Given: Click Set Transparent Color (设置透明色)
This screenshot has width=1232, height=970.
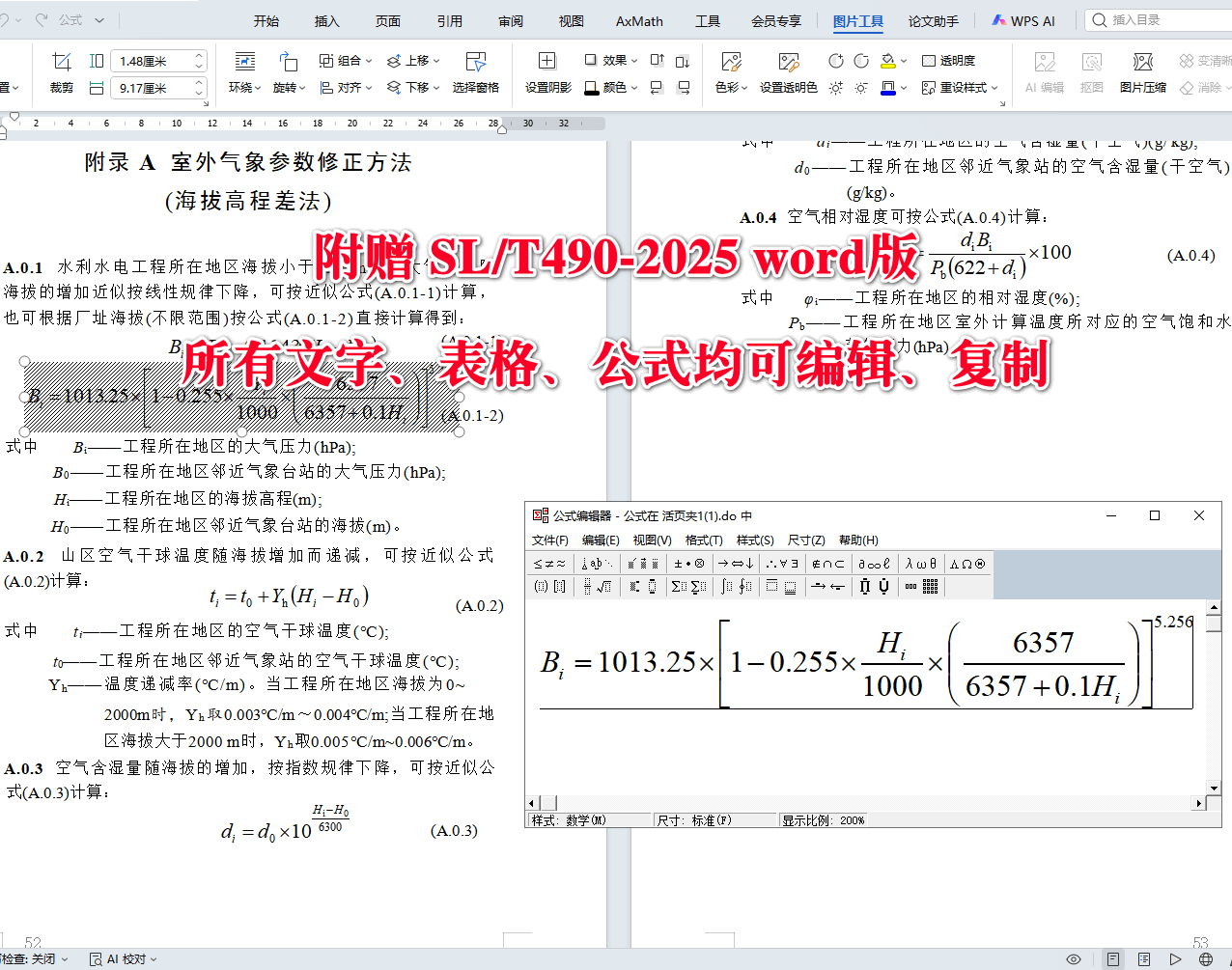Looking at the screenshot, I should coord(788,72).
